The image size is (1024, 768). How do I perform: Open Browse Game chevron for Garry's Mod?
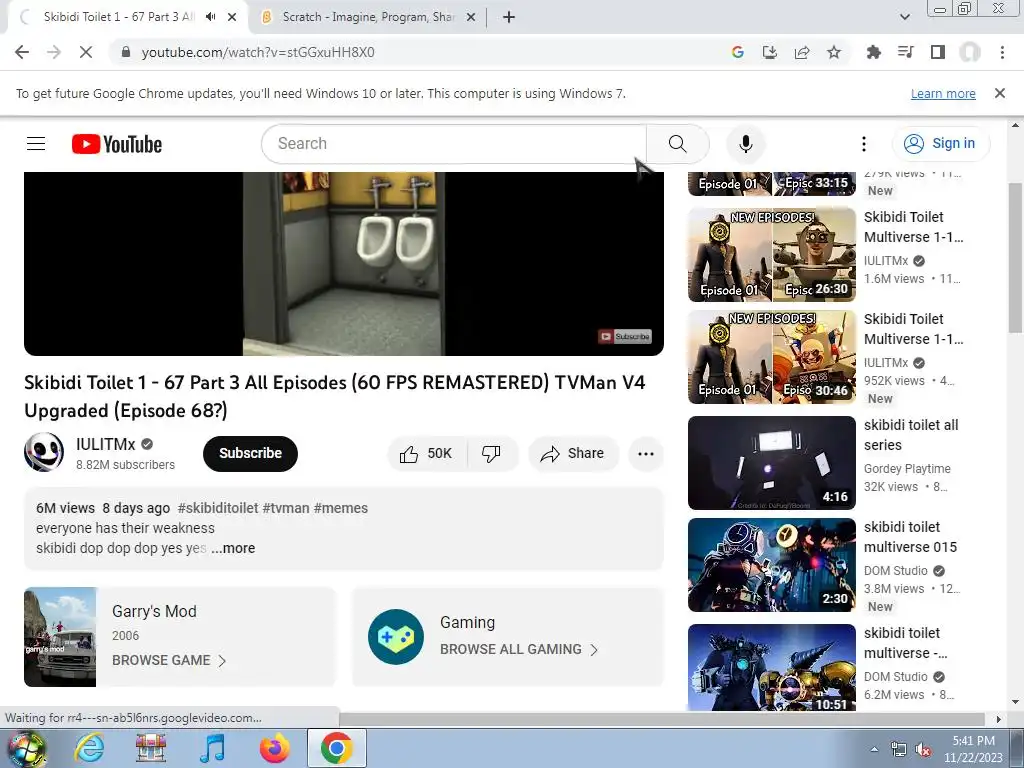(222, 660)
